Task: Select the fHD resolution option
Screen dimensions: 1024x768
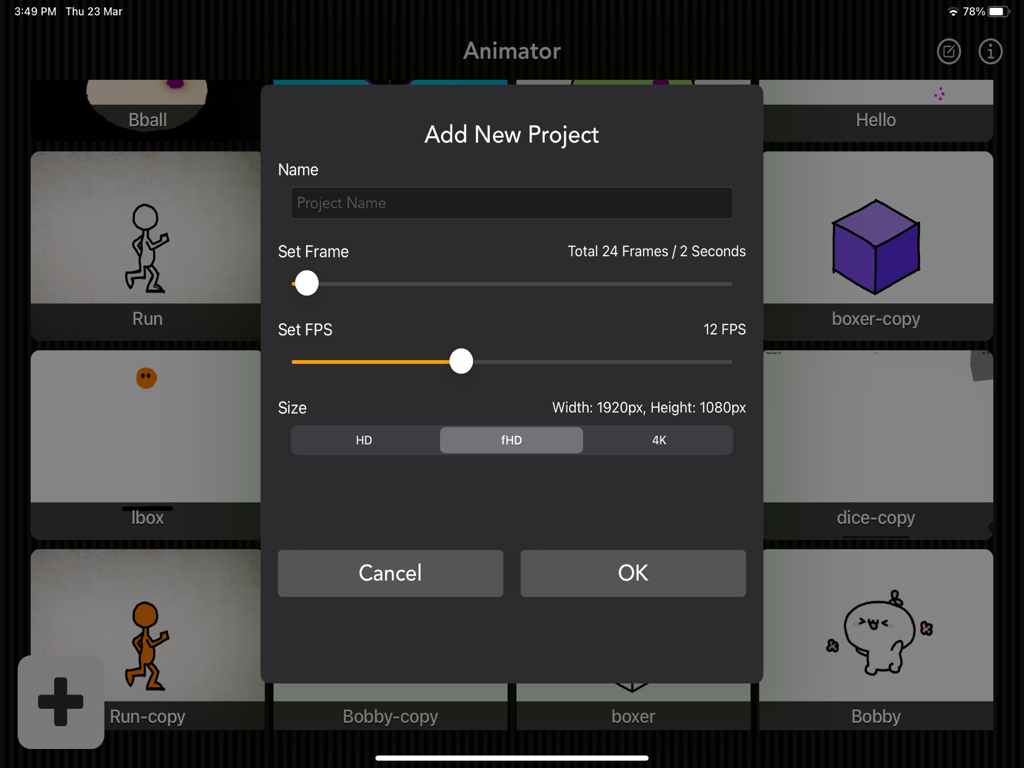Action: (511, 440)
